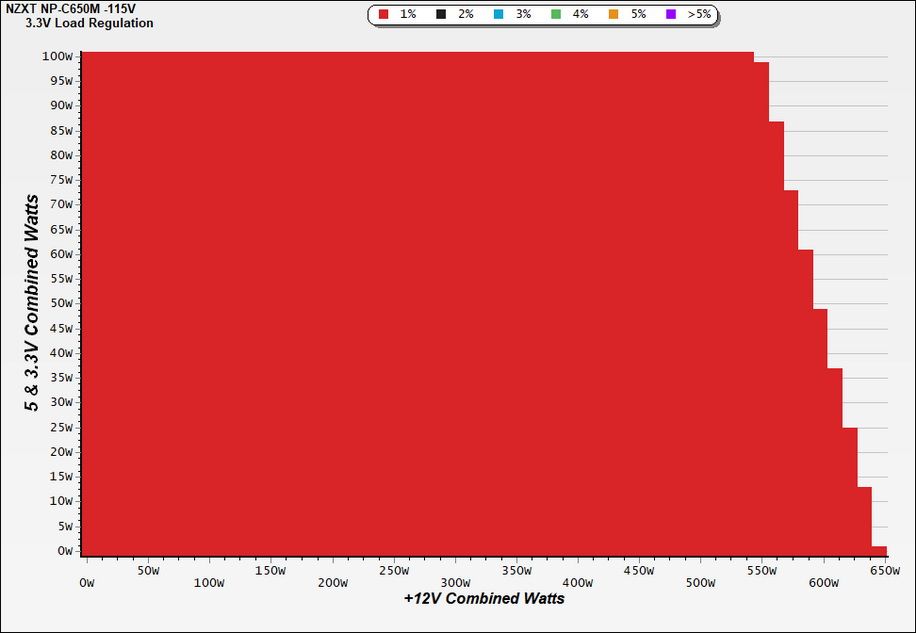
Task: Click the 1% legend label
Action: point(408,14)
